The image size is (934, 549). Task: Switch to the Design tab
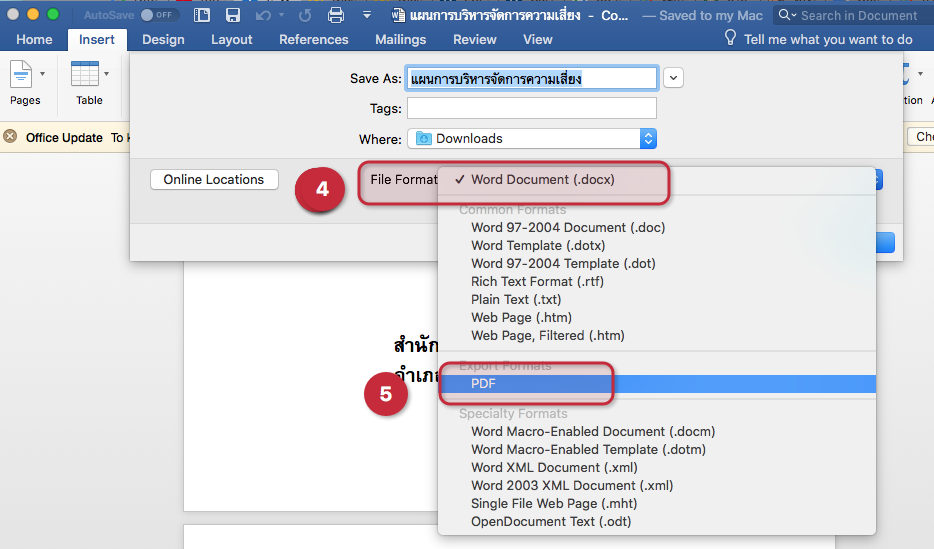(163, 39)
